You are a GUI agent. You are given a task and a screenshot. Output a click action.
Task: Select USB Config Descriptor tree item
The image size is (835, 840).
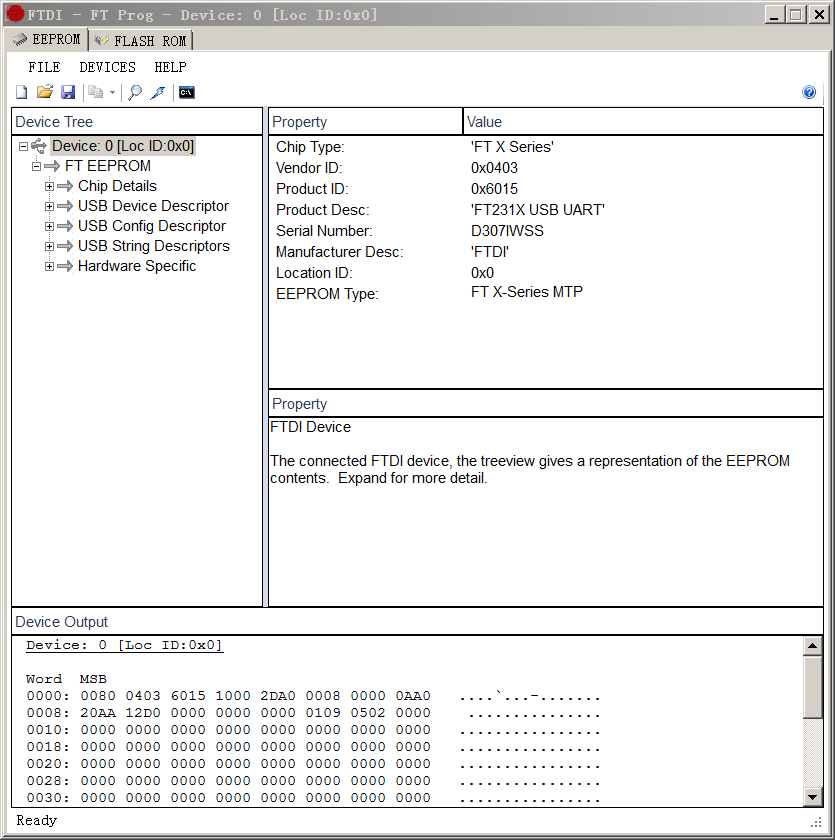pos(152,226)
